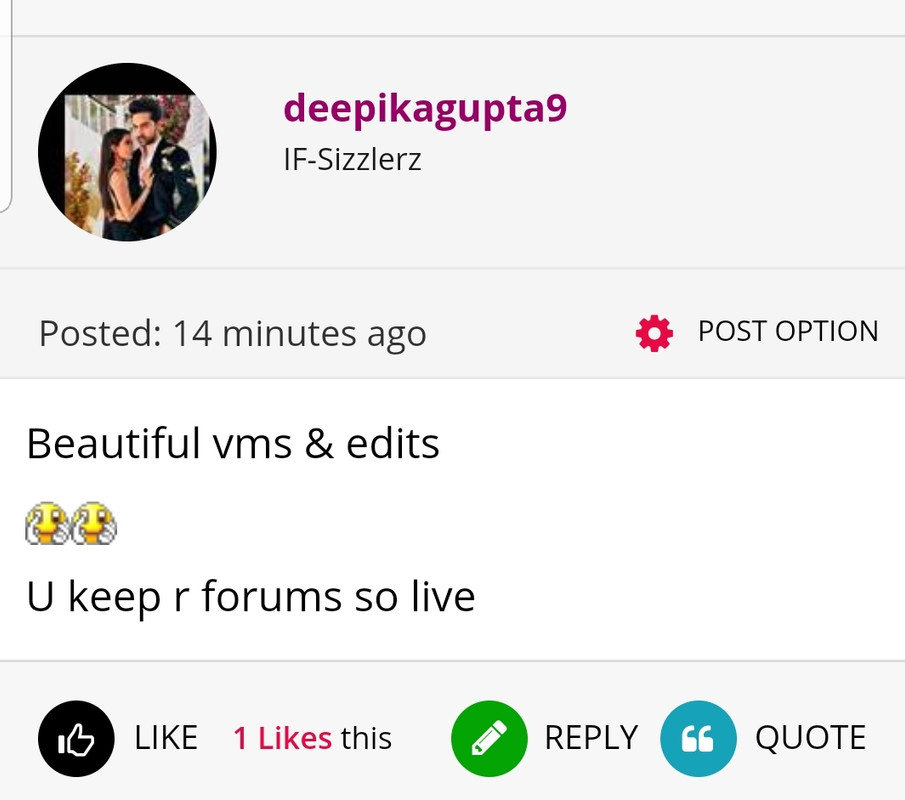905x800 pixels.
Task: Click the first clapping emoji in post
Action: (x=47, y=523)
